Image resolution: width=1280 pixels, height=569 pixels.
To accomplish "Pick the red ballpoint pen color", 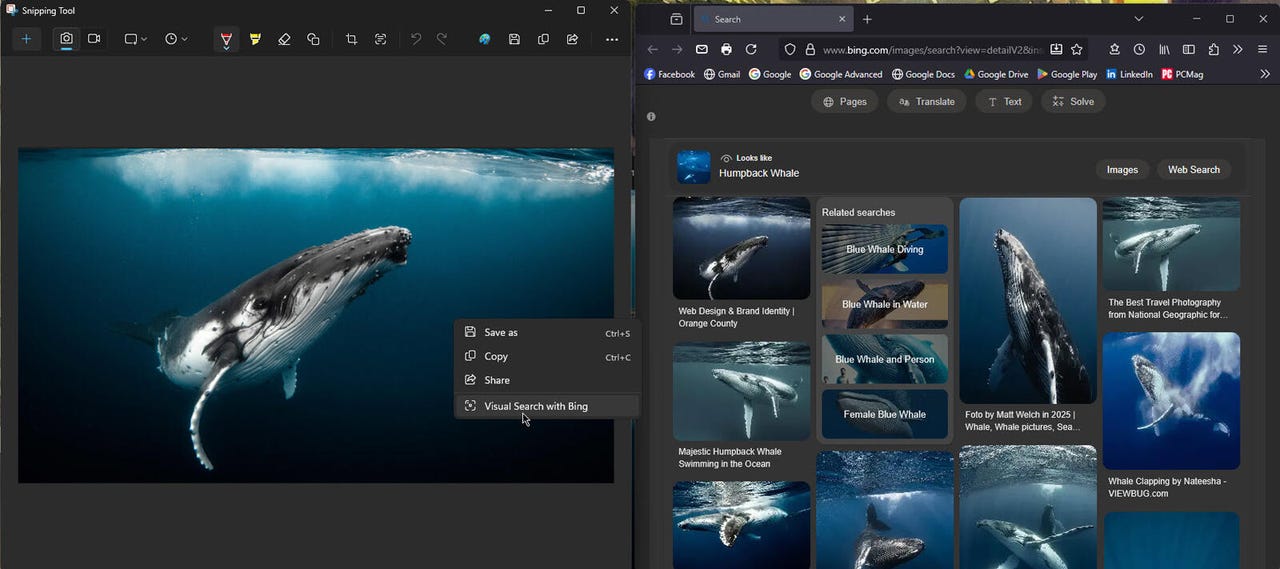I will tap(226, 39).
